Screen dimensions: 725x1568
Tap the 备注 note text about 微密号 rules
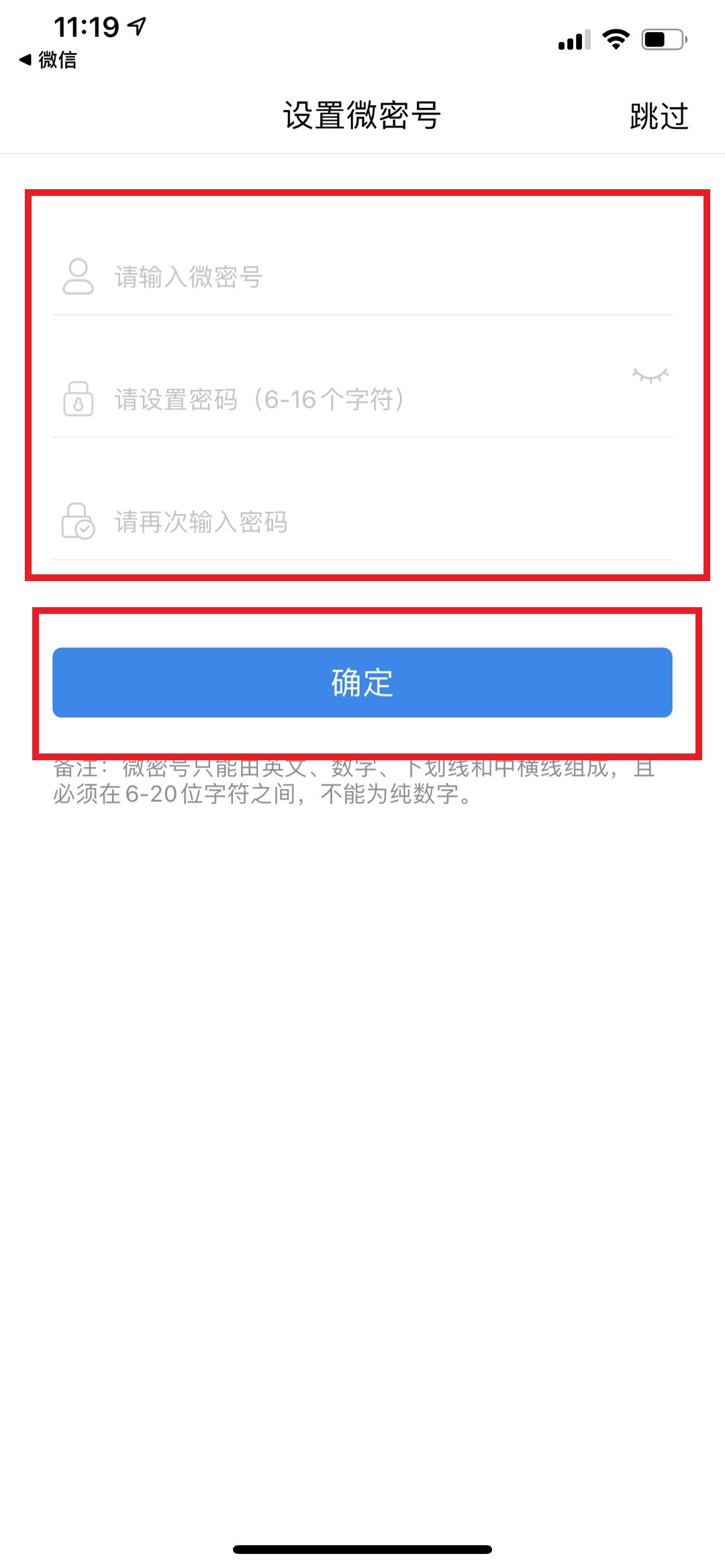point(354,780)
